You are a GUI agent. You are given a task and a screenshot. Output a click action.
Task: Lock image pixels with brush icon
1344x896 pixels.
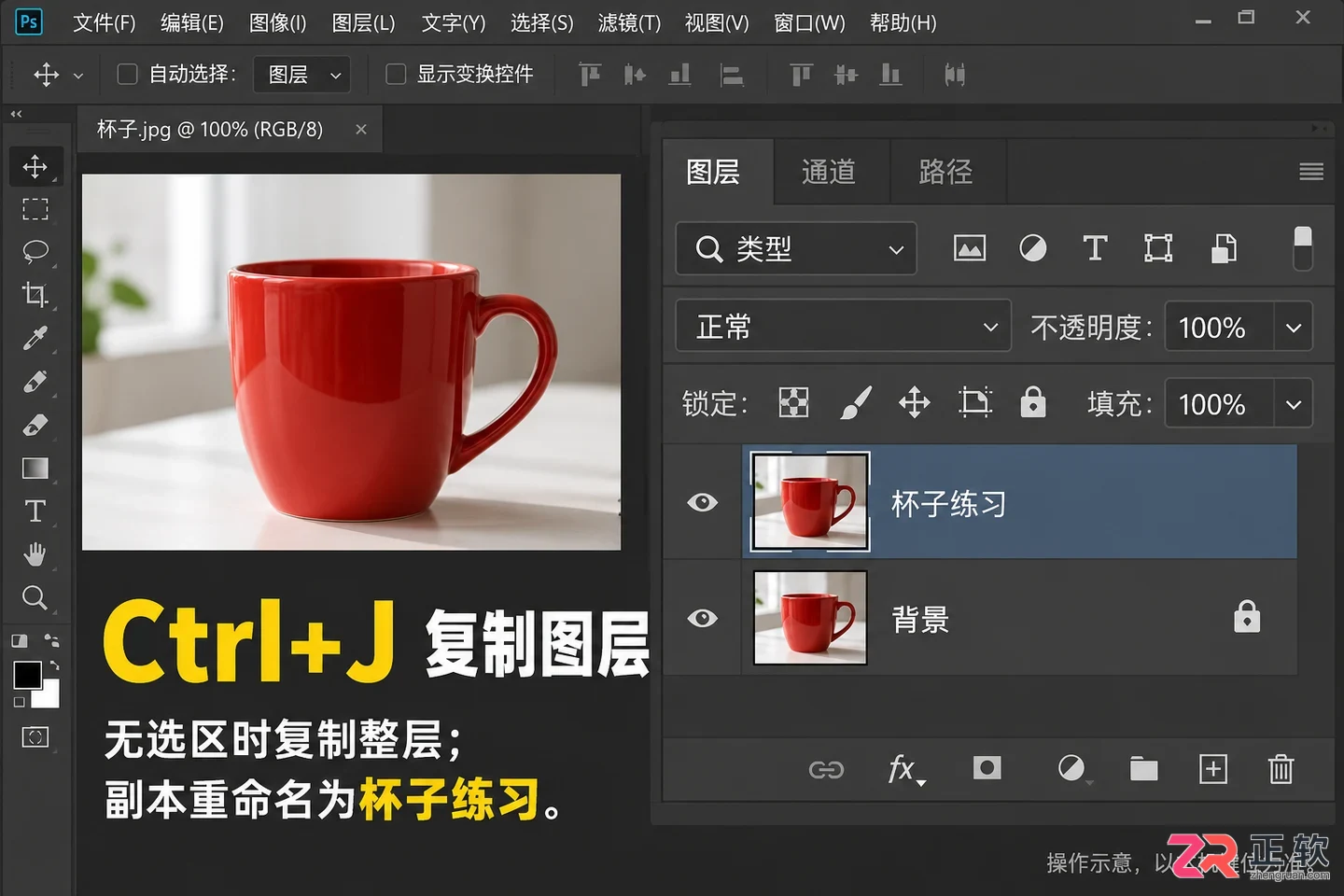click(855, 403)
